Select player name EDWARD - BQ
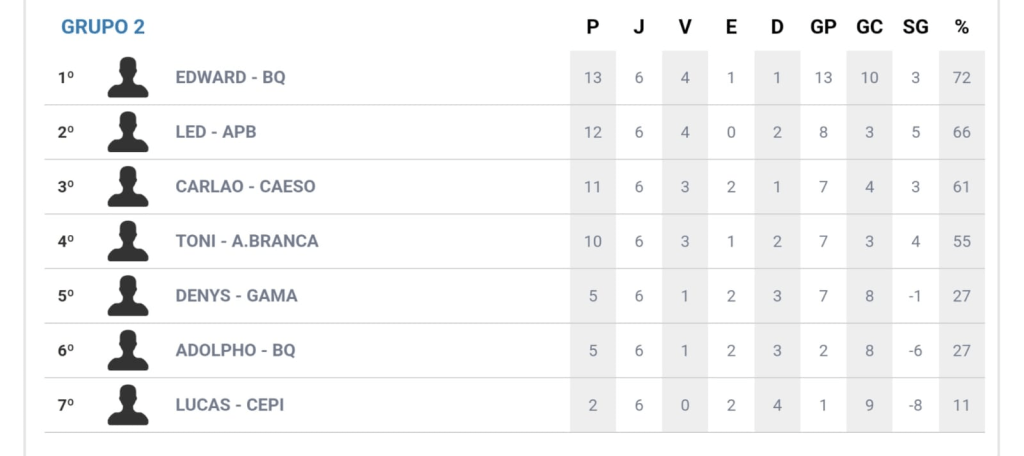The width and height of the screenshot is (1024, 456). 230,77
